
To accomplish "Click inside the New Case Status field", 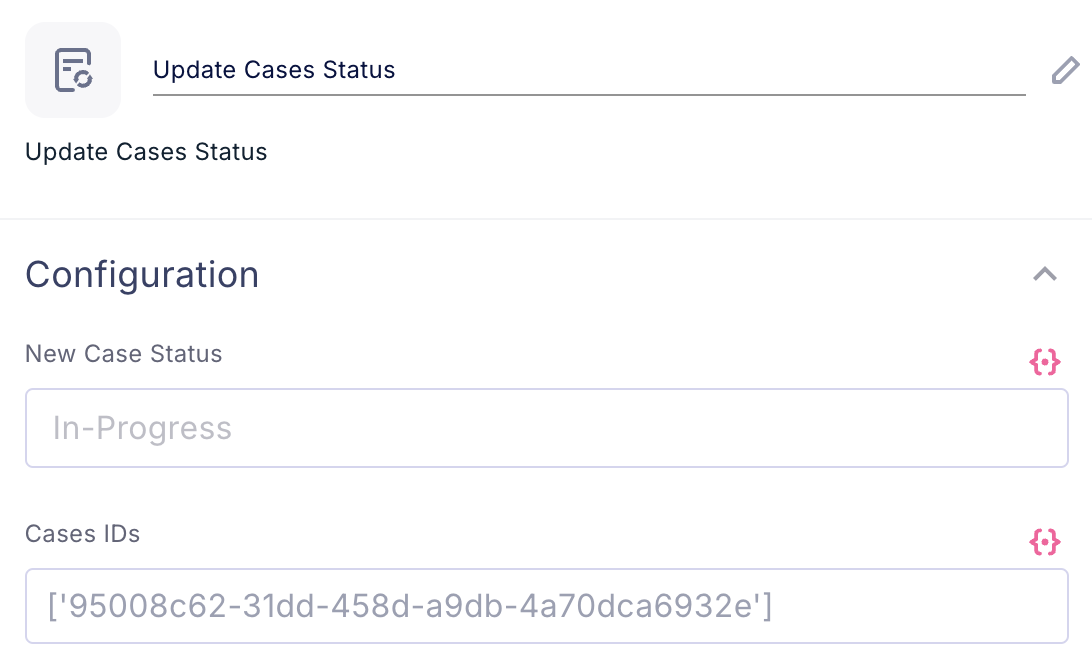I will tap(546, 428).
